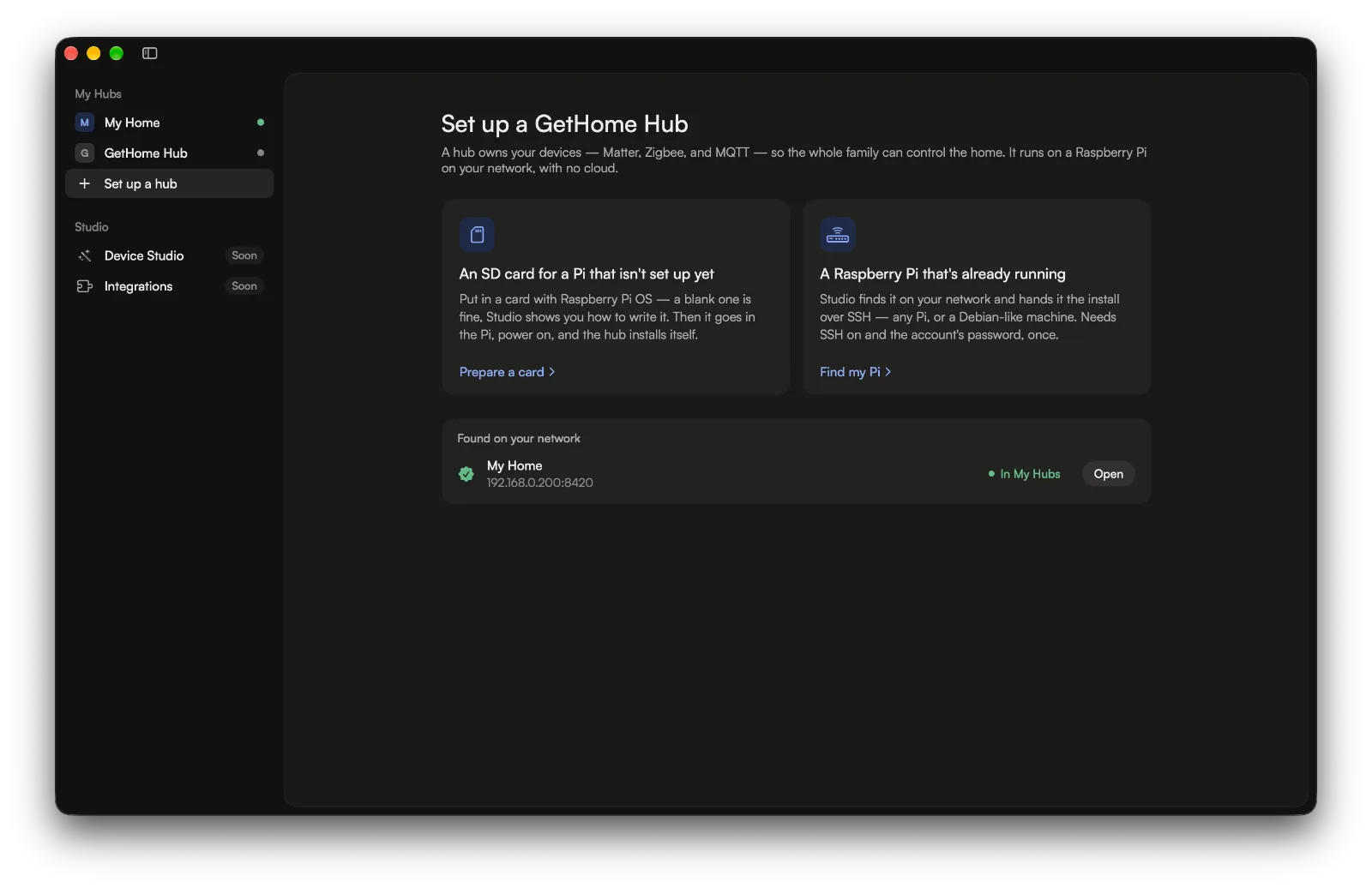Click the chevron after Find my Pi
The width and height of the screenshot is (1372, 888).
coord(888,372)
